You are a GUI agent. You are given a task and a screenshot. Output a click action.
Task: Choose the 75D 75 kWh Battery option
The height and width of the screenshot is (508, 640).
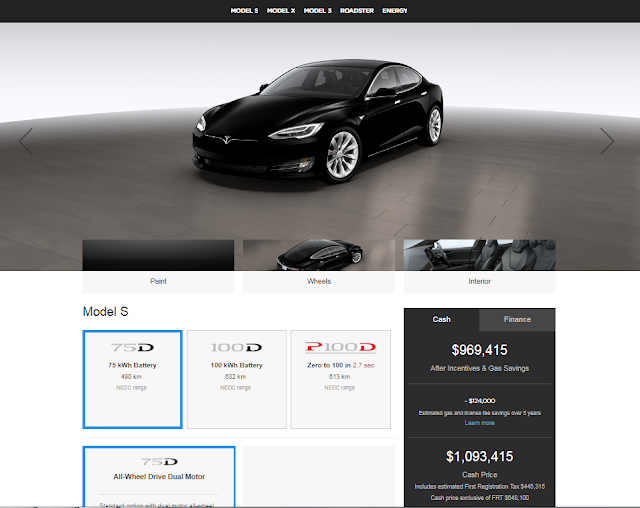coord(133,379)
